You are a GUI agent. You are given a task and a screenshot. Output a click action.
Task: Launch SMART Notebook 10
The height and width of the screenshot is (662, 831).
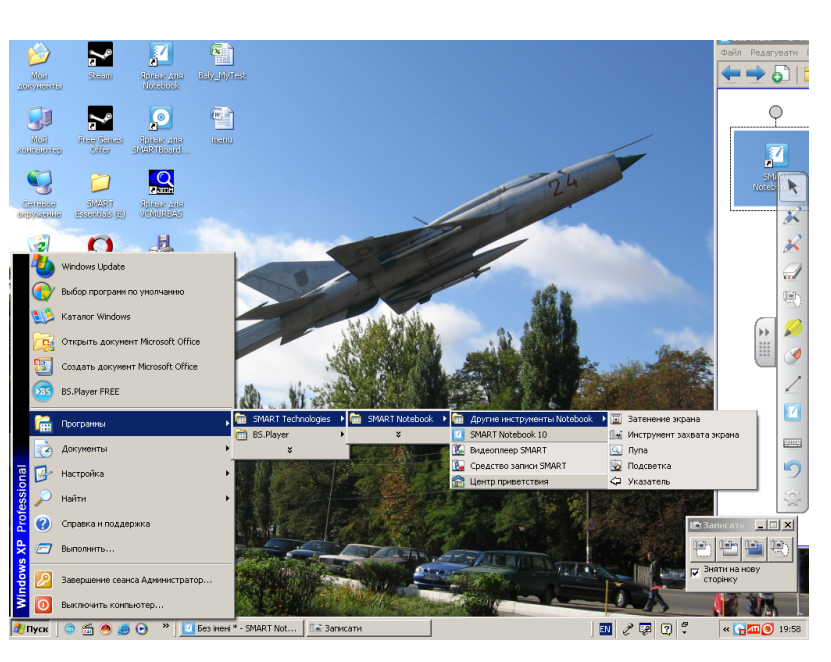point(529,434)
